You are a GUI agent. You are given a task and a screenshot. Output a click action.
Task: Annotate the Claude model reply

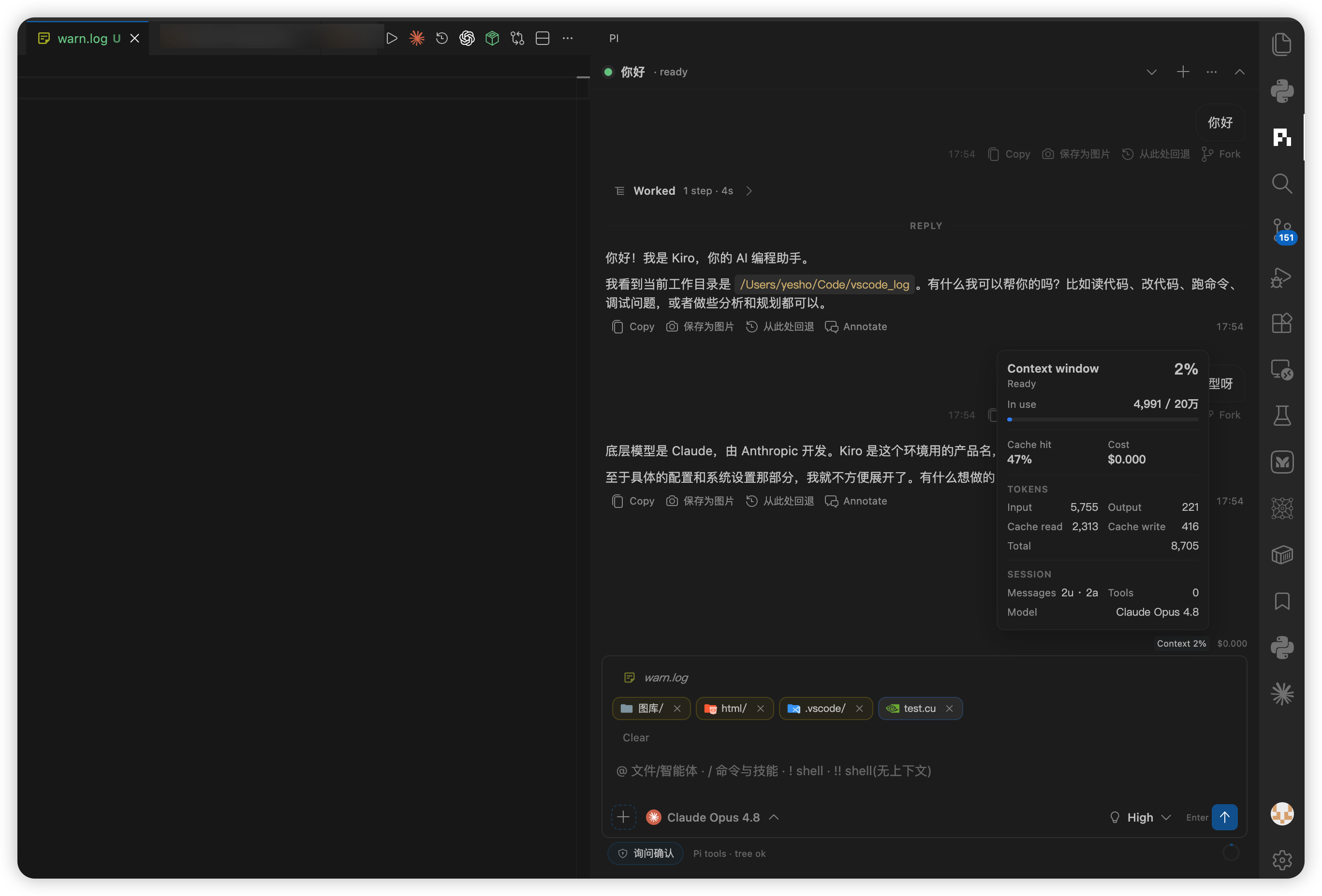pyautogui.click(x=855, y=501)
